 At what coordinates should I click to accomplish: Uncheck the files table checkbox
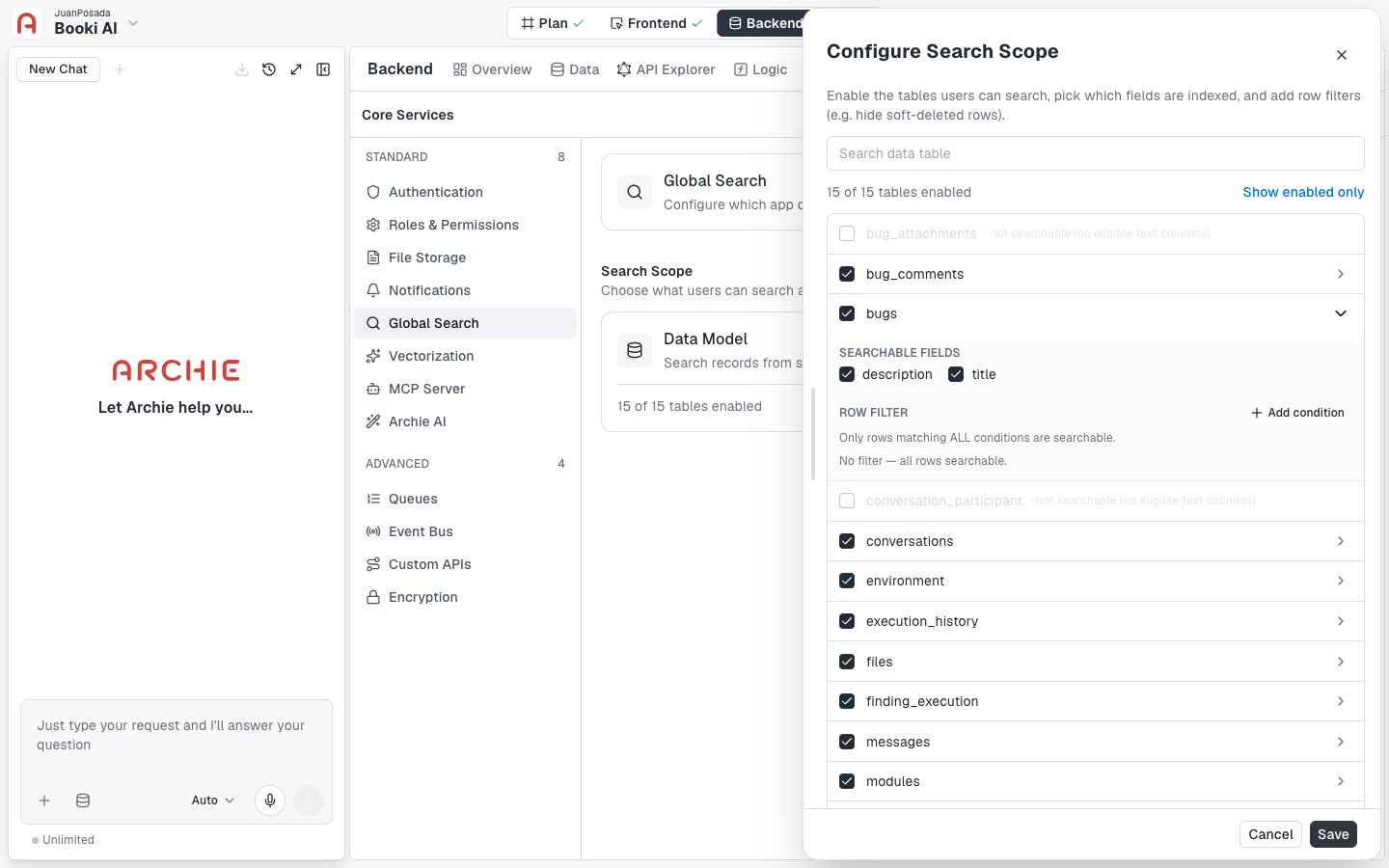[847, 662]
